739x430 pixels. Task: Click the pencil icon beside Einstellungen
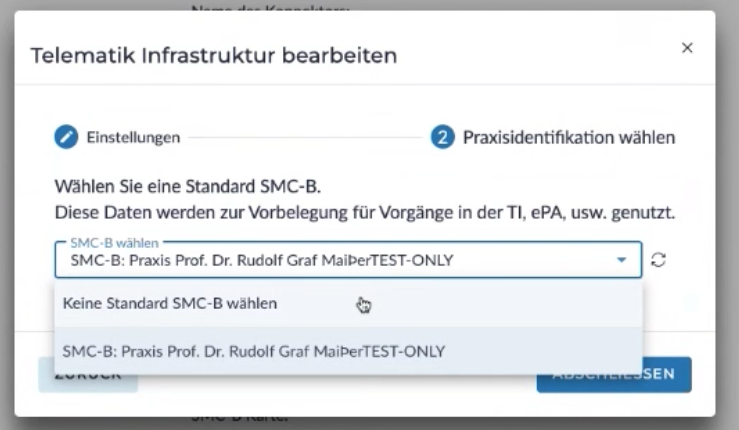click(66, 138)
